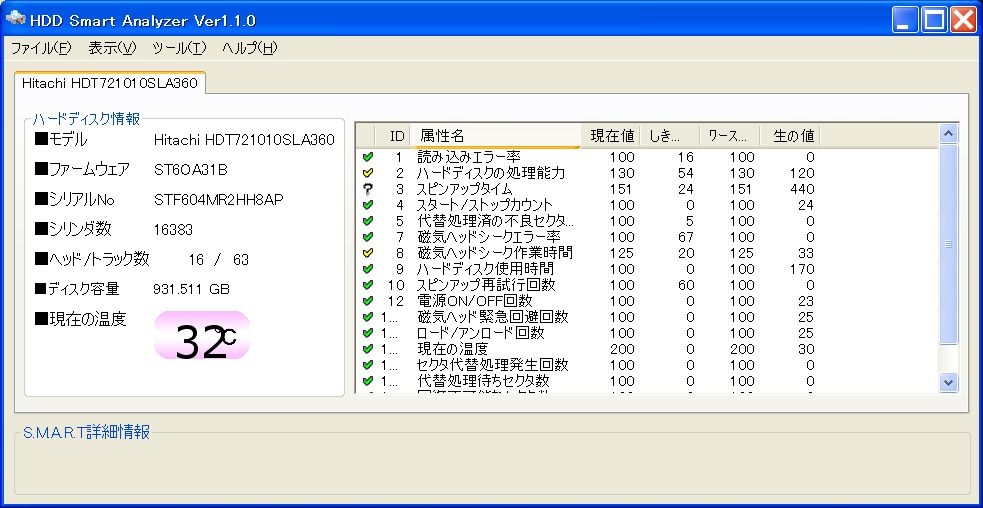The width and height of the screenshot is (983, 508).
Task: Click the firmware value ST6OA31B
Action: [x=191, y=169]
